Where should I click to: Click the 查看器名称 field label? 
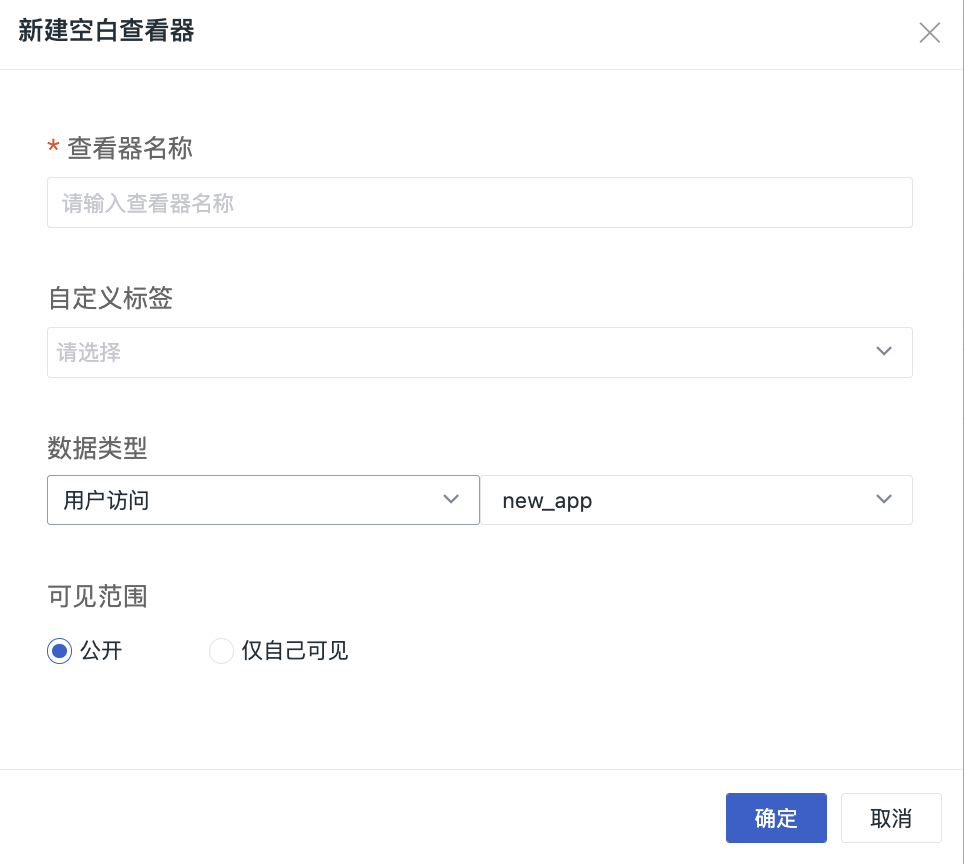click(130, 148)
